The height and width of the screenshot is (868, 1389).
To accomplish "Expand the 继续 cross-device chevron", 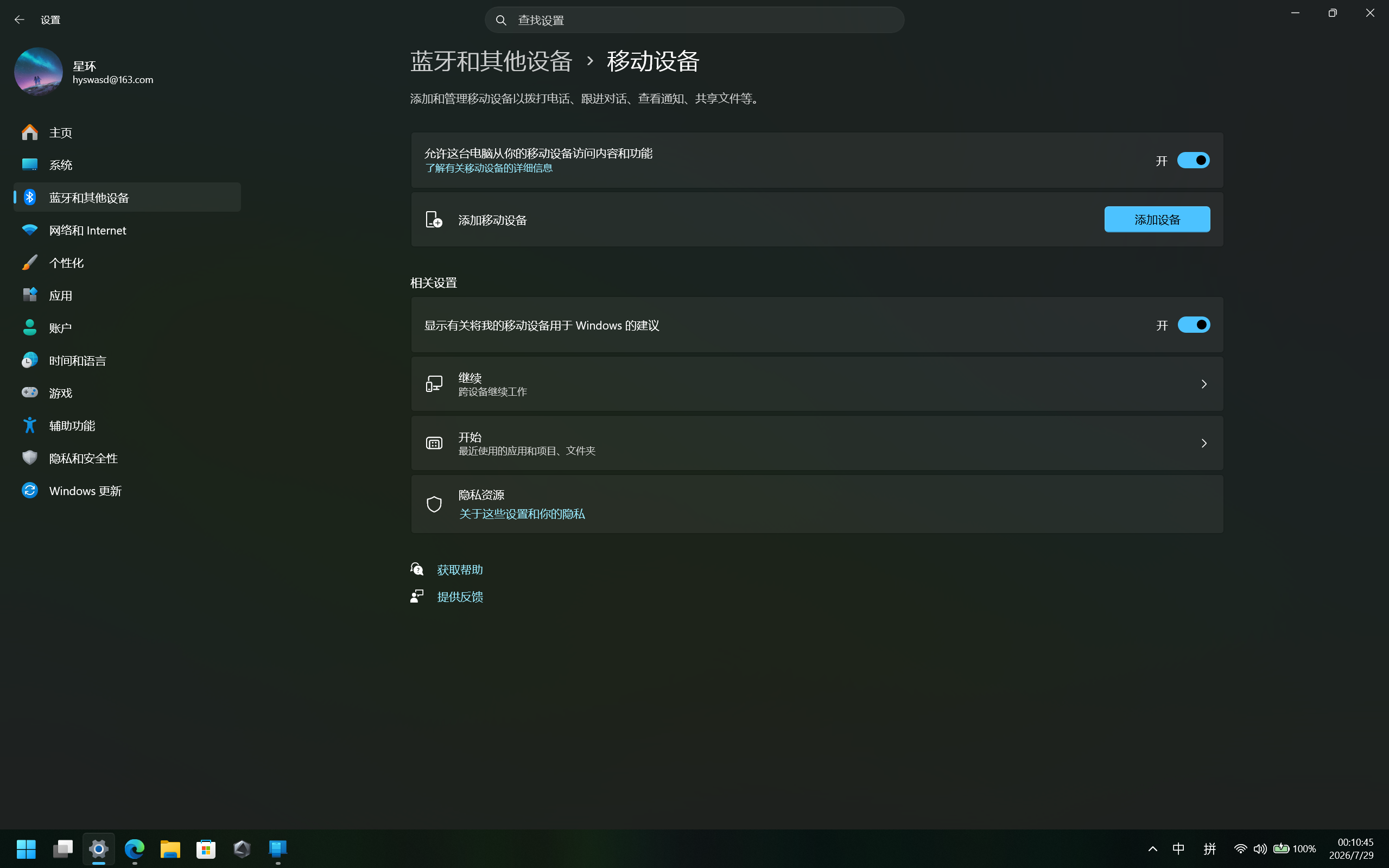I will (x=1204, y=384).
